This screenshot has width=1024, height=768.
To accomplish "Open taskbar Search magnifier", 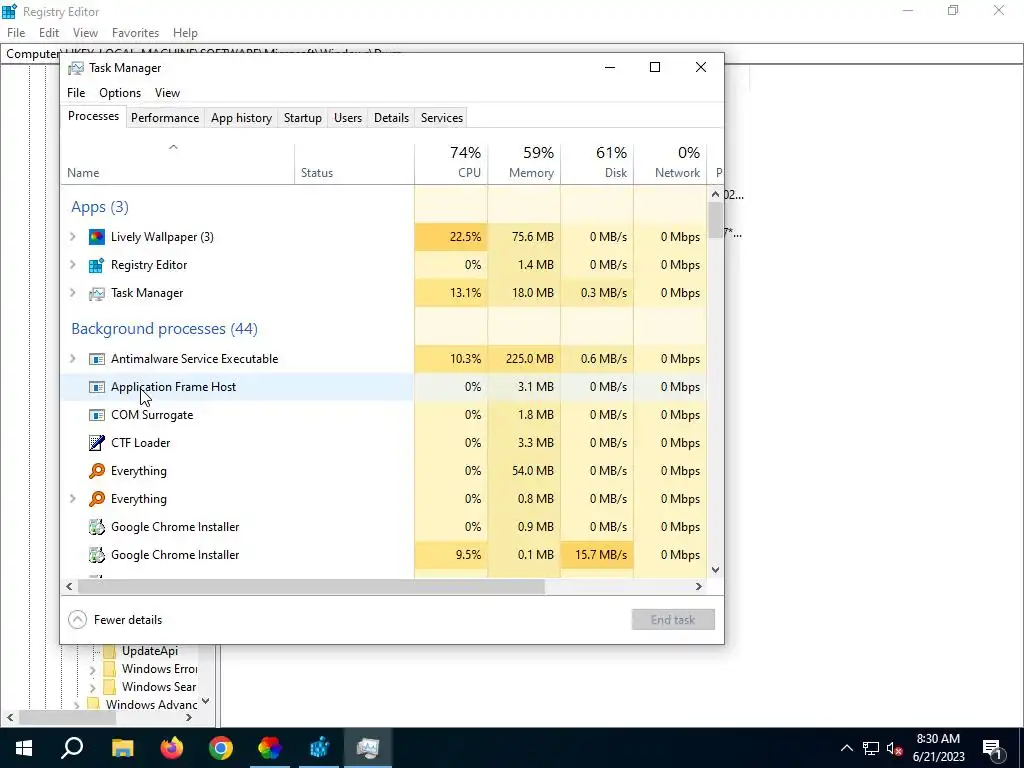I will (72, 748).
